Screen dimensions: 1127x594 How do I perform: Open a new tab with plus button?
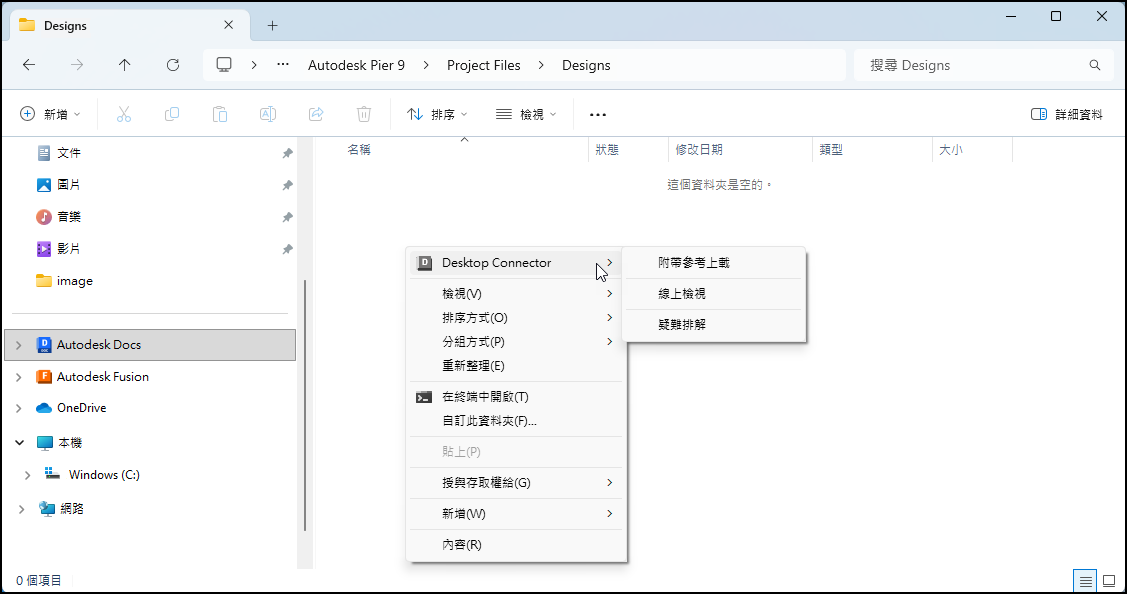pyautogui.click(x=272, y=26)
